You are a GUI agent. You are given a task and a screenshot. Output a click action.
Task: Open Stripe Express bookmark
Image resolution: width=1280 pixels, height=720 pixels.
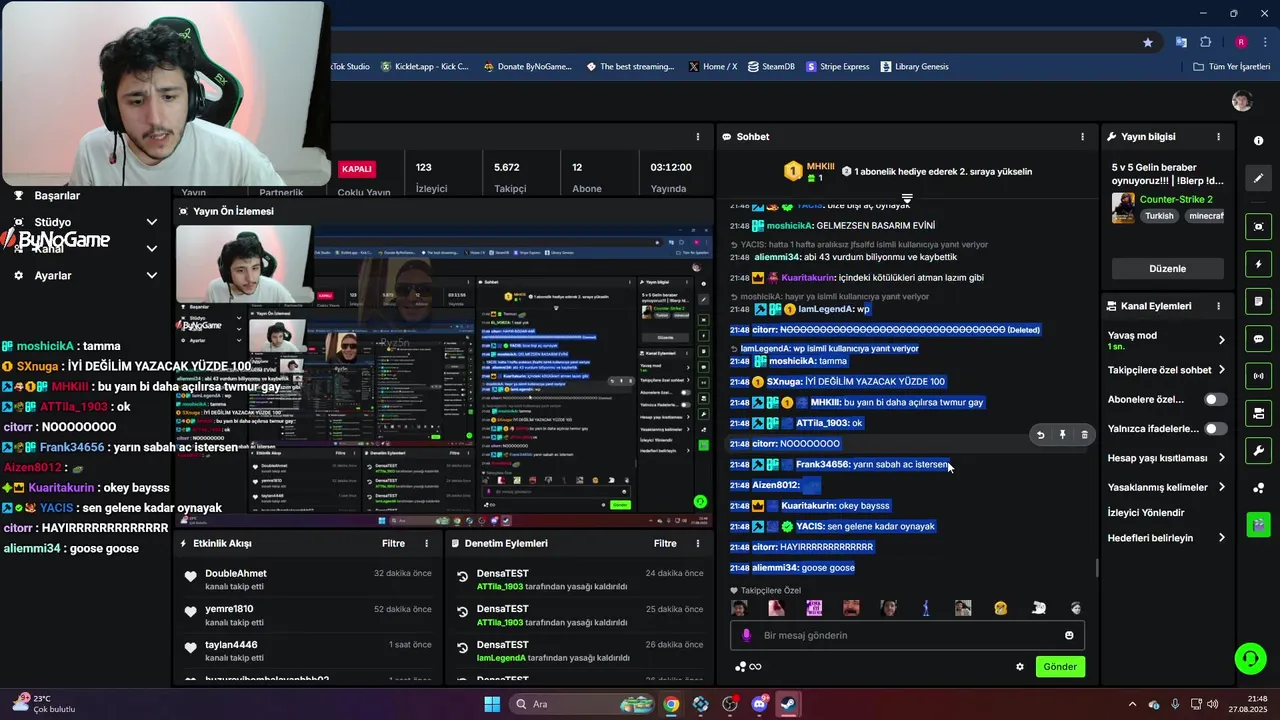pos(838,67)
